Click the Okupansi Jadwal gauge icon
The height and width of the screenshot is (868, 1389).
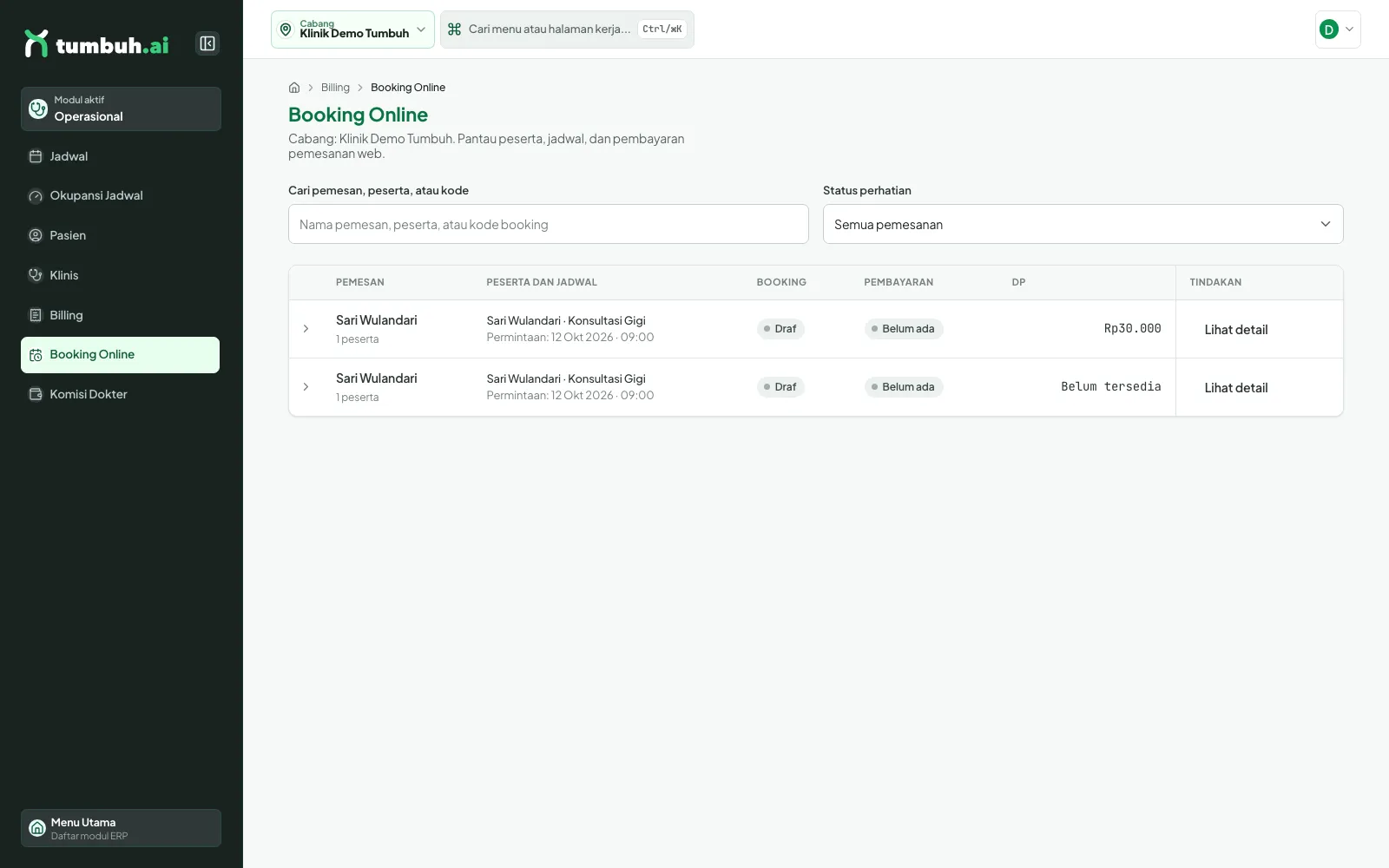click(36, 196)
